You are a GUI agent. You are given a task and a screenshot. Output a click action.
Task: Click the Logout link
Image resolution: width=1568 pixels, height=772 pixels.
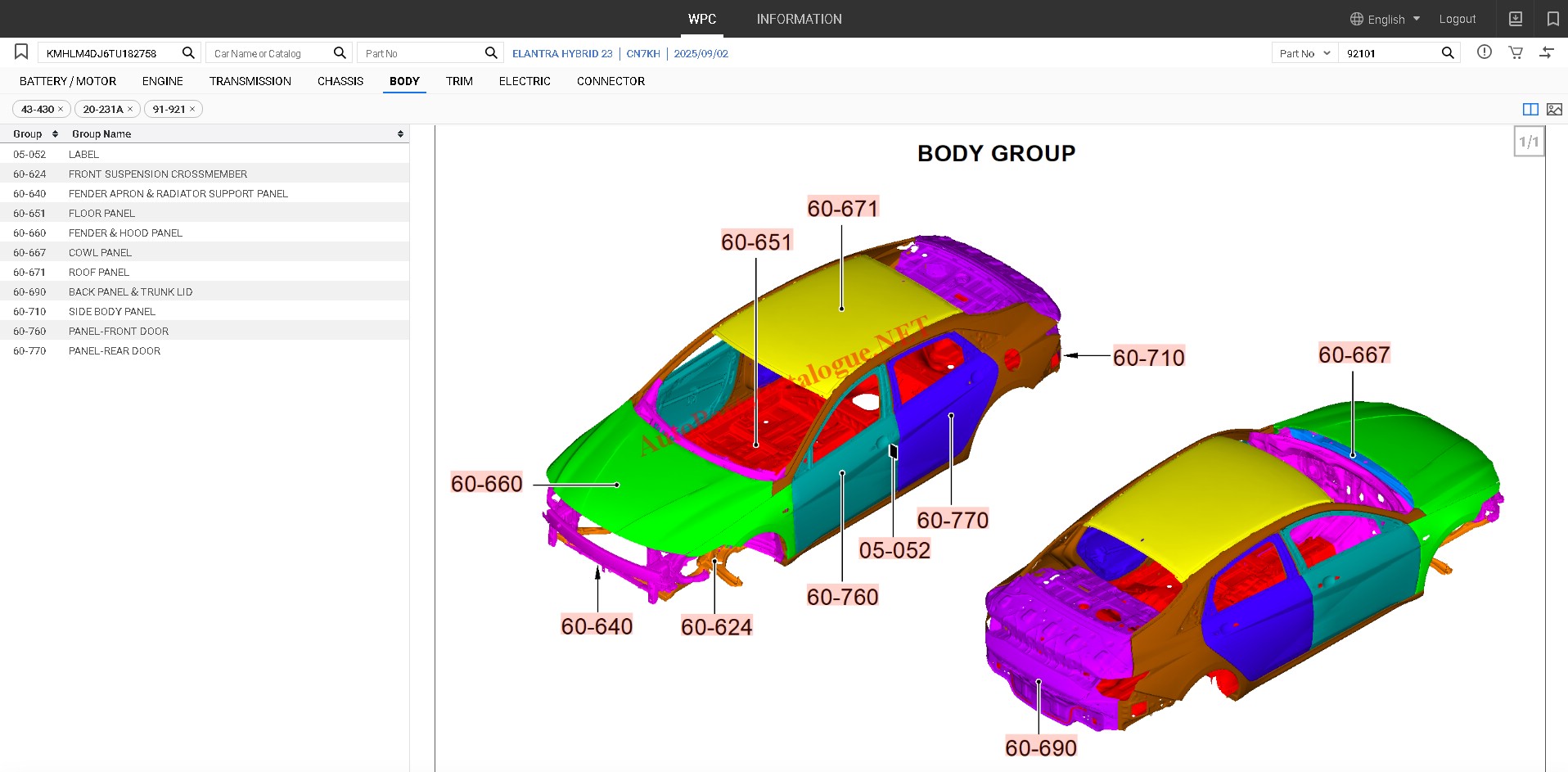[x=1458, y=19]
